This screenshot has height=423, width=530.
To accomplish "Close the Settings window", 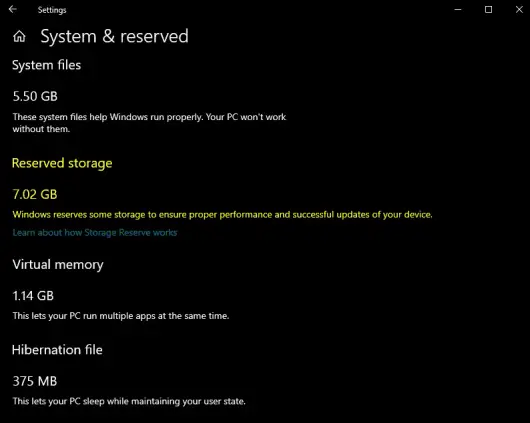I will pos(519,9).
